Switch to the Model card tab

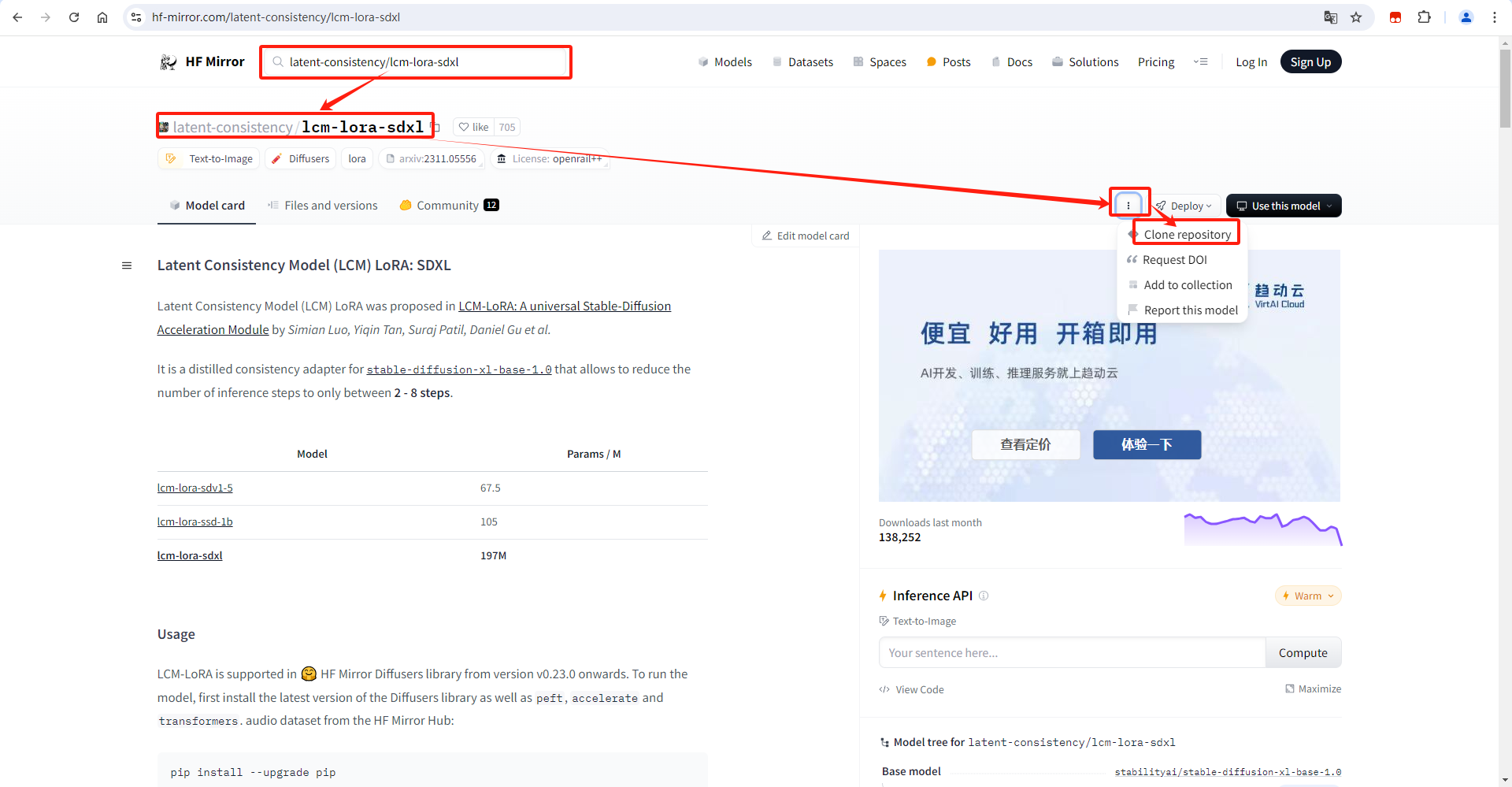coord(207,206)
